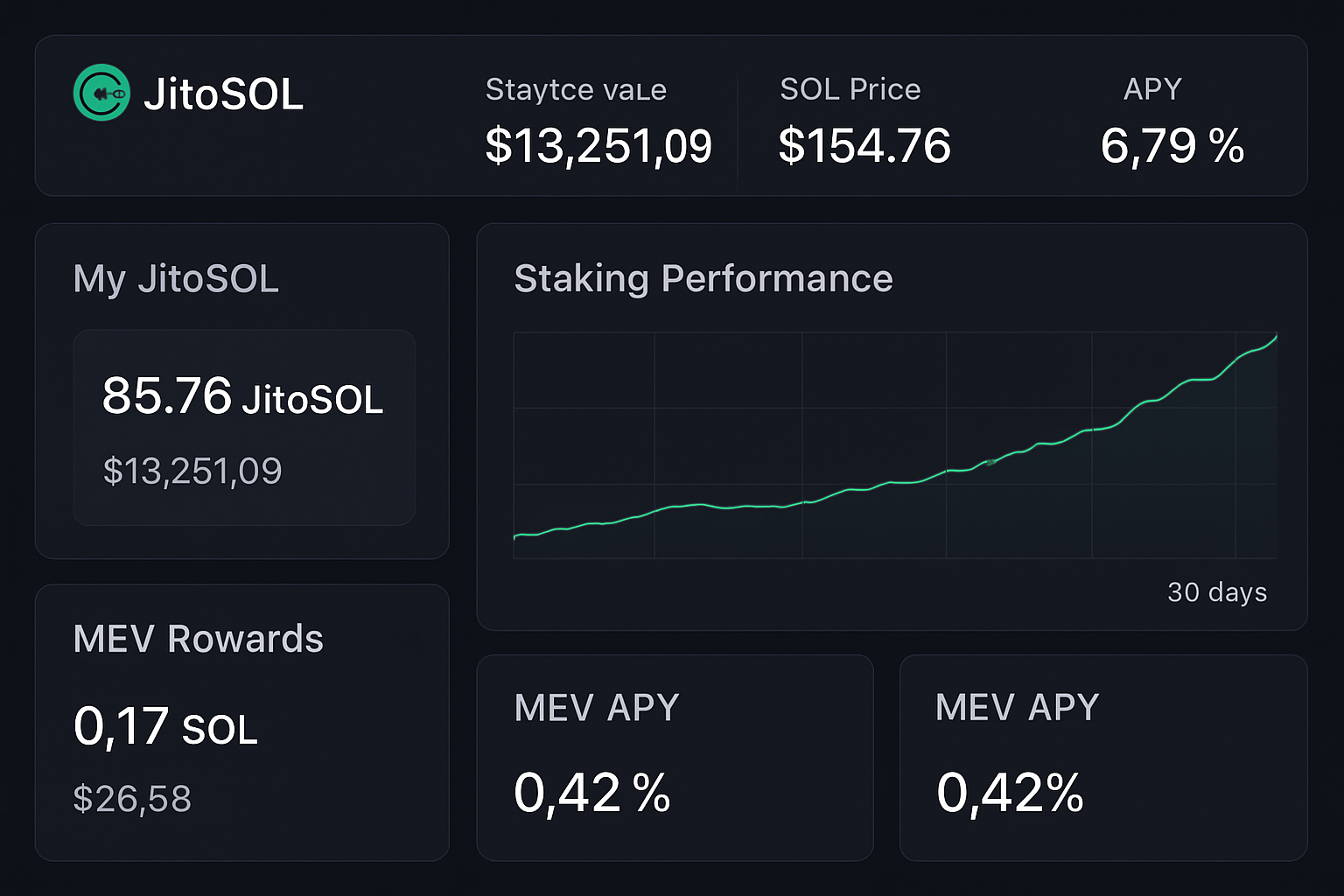
Task: Click the JitoSOL brand name in header
Action: (224, 94)
